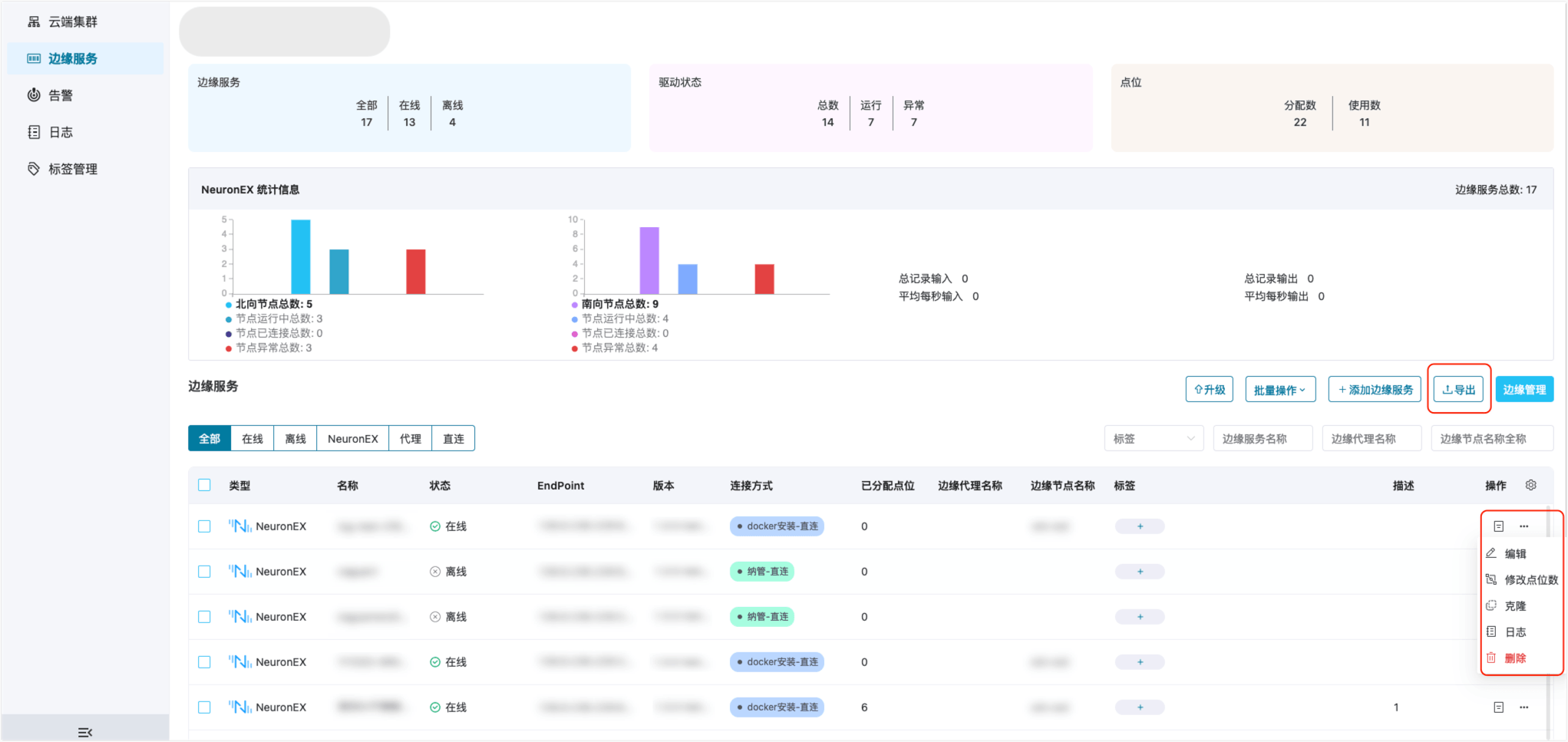Select the checkbox of the second NeuronEX row

(x=204, y=572)
